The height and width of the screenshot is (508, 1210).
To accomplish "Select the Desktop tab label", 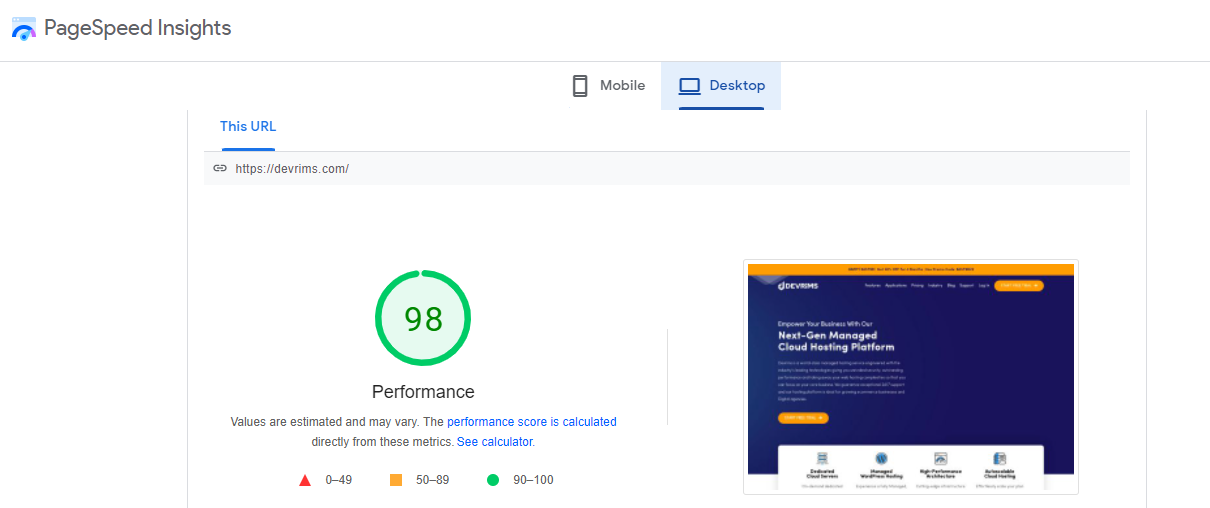I will click(737, 86).
